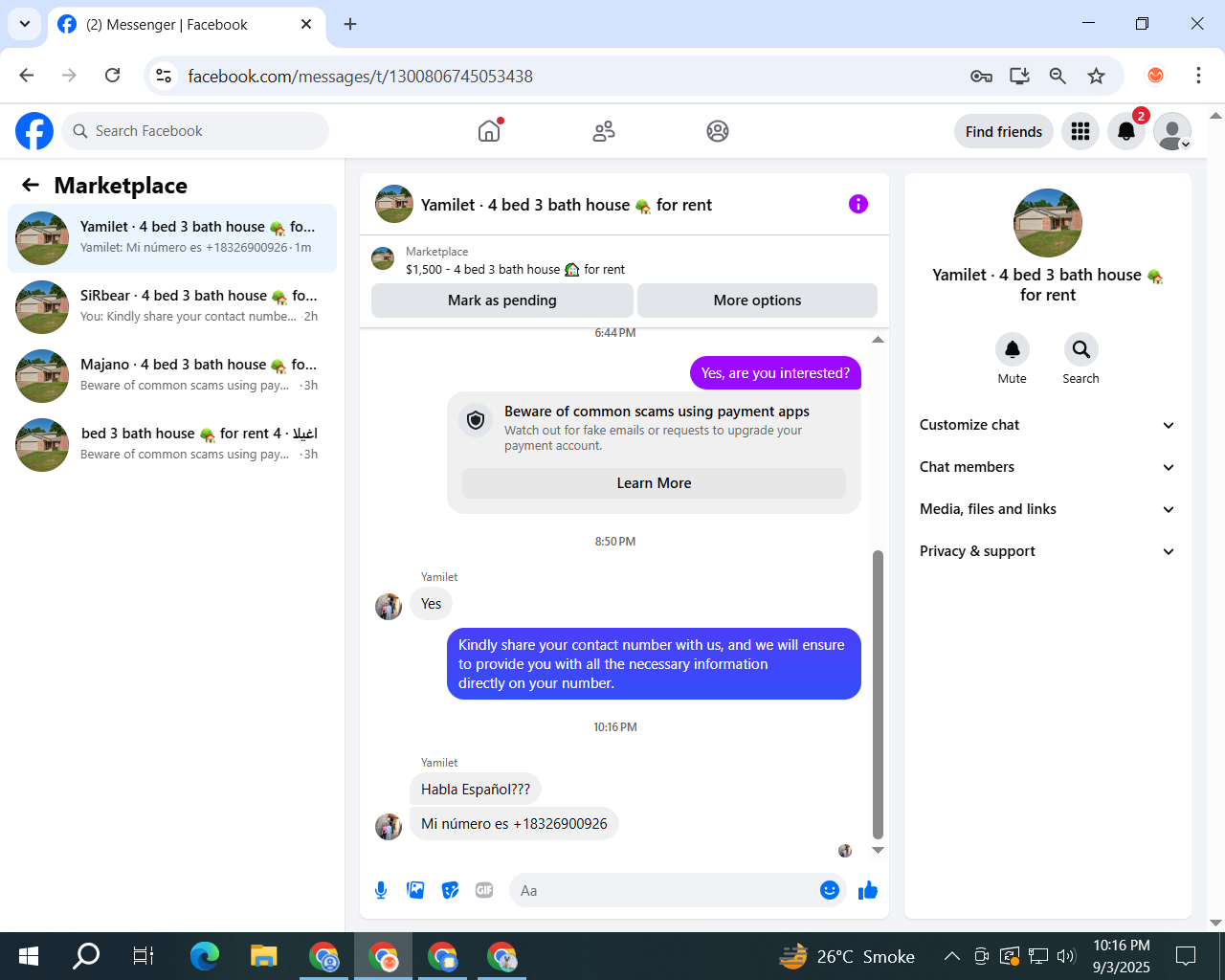Attach a photo using image icon
Viewport: 1225px width, 980px height.
[415, 891]
